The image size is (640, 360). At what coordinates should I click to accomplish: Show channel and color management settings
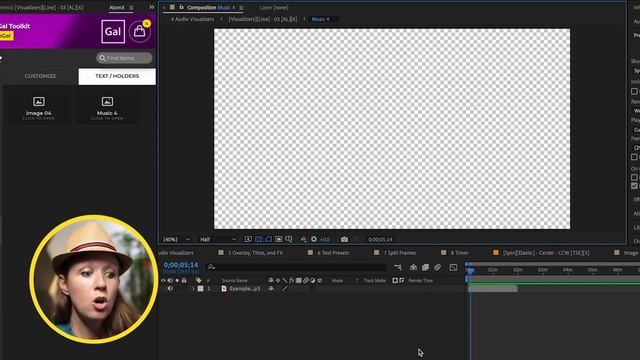coord(304,239)
